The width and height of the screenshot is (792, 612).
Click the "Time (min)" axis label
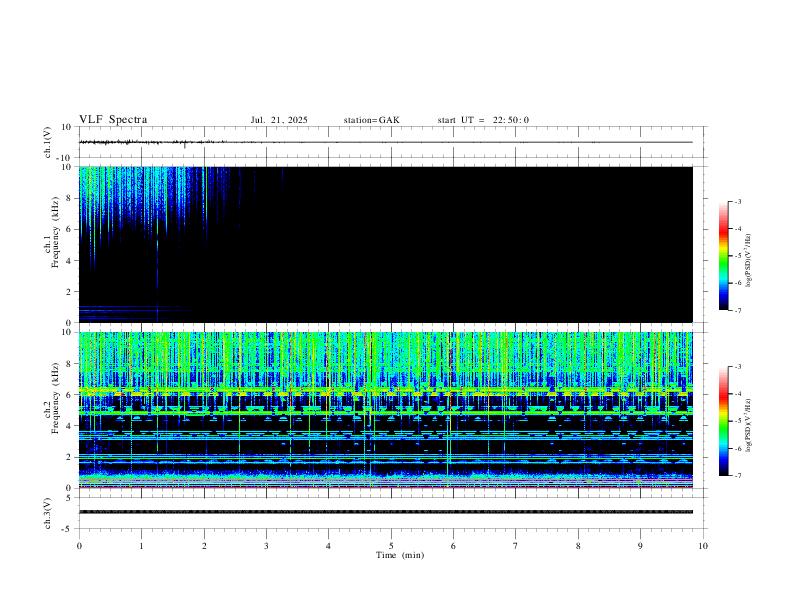point(400,555)
